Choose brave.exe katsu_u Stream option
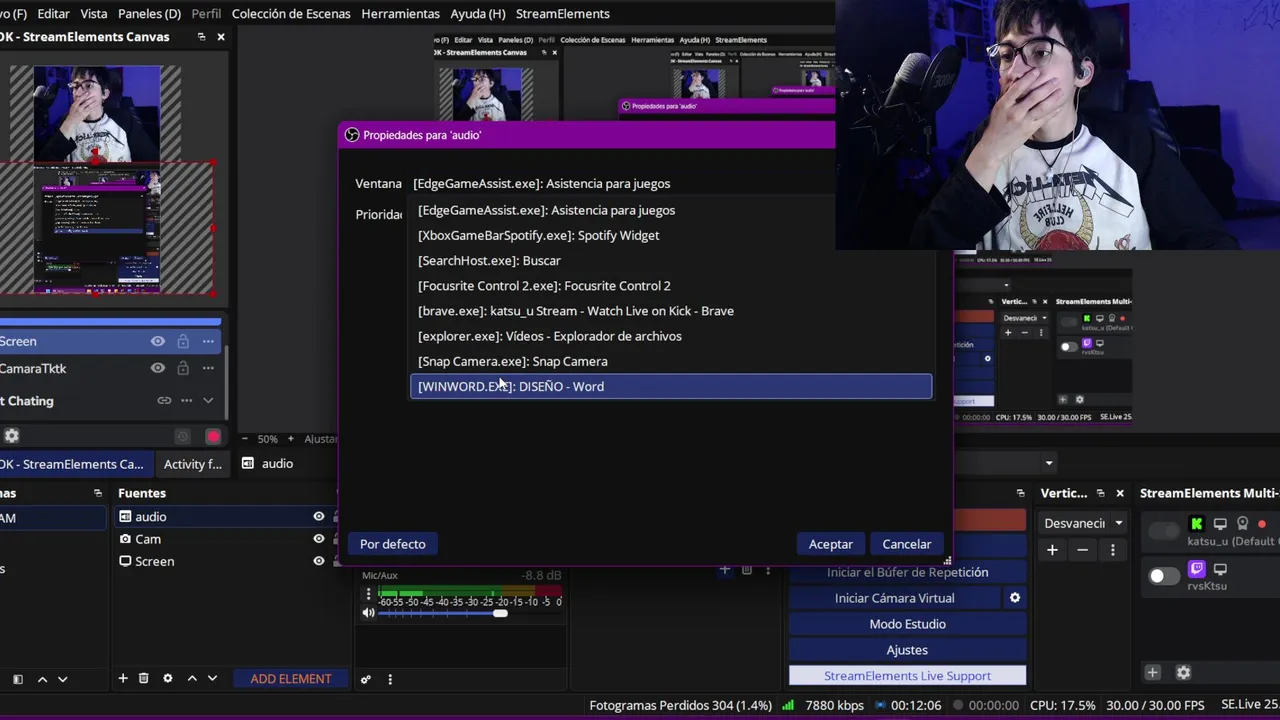1280x720 pixels. (x=671, y=311)
